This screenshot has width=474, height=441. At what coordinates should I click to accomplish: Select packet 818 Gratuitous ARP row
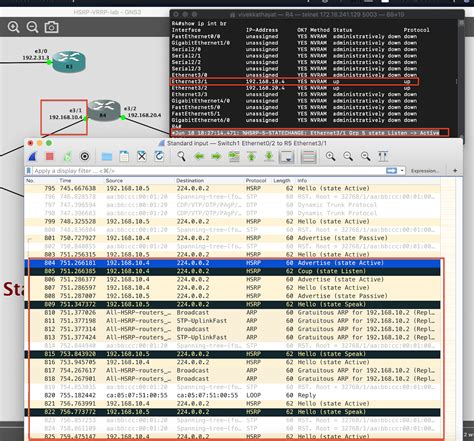pos(232,379)
